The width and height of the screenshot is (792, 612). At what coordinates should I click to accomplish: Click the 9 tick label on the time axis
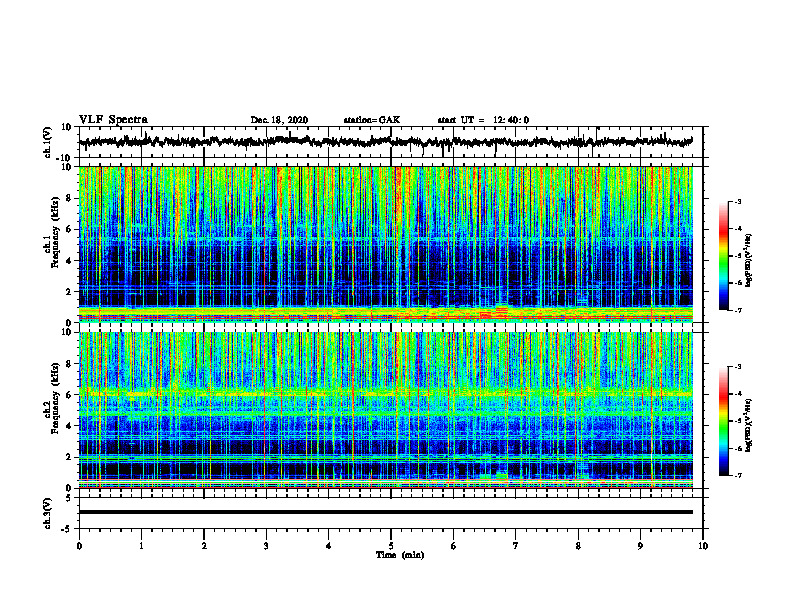tap(640, 546)
